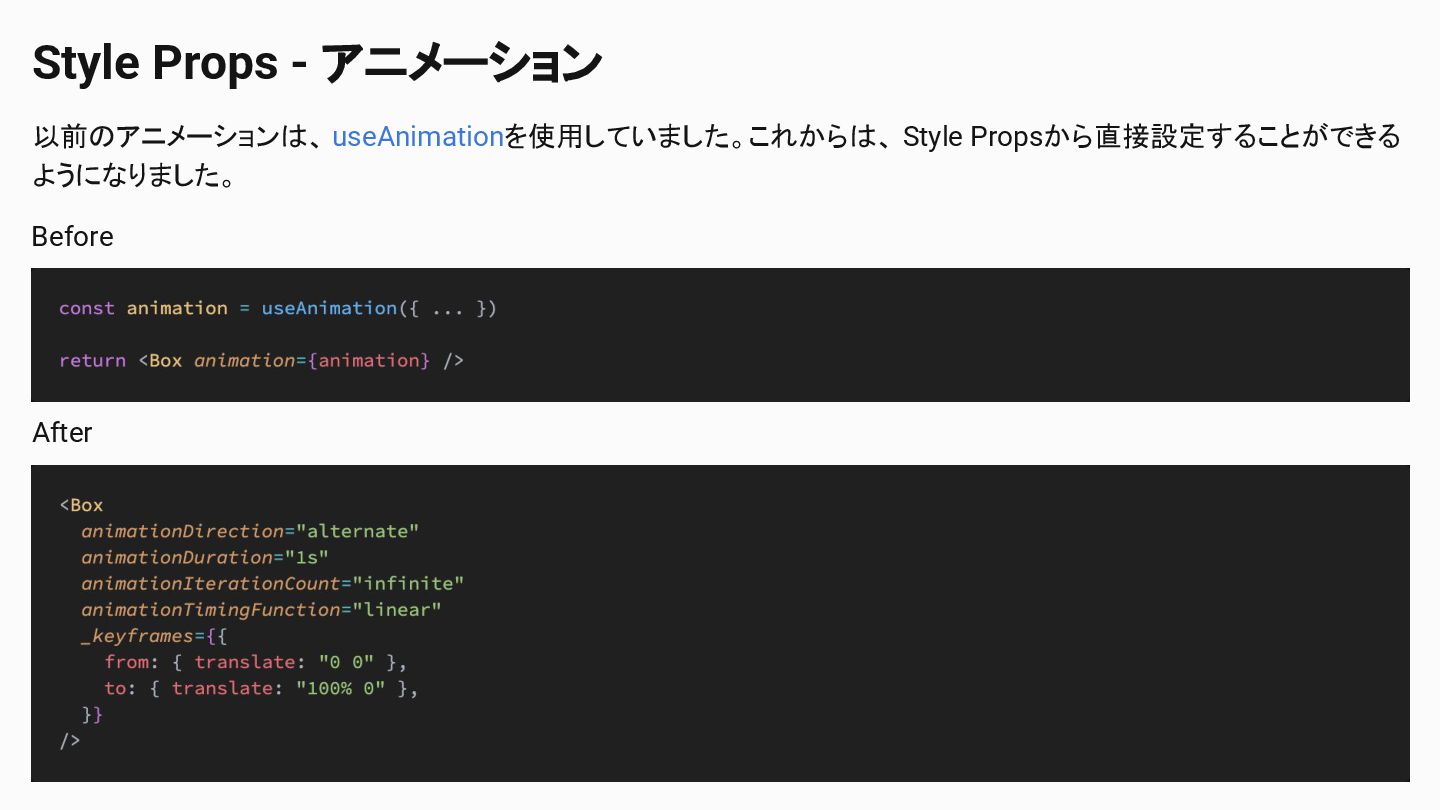The height and width of the screenshot is (810, 1440).
Task: Click the animationDuration prop name
Action: 176,557
